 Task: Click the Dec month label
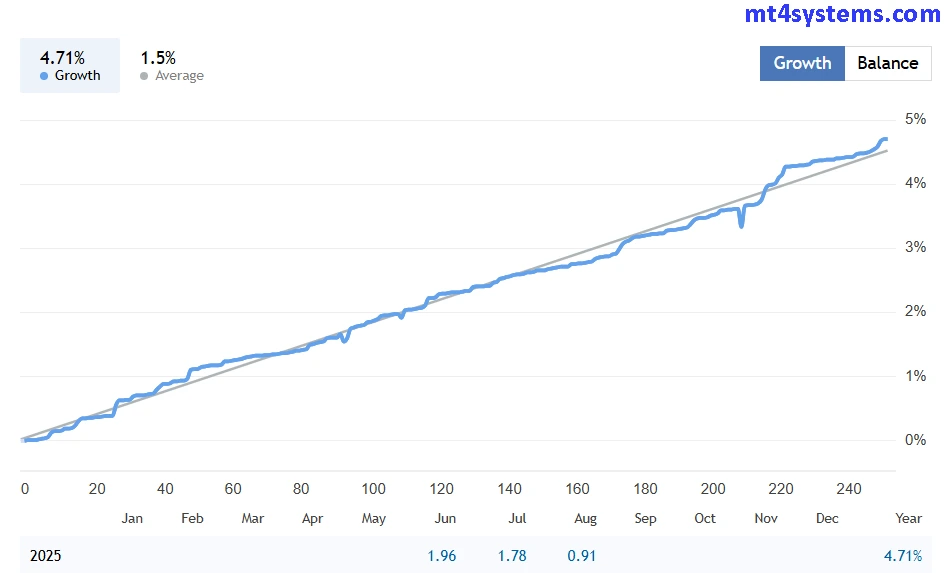click(827, 518)
